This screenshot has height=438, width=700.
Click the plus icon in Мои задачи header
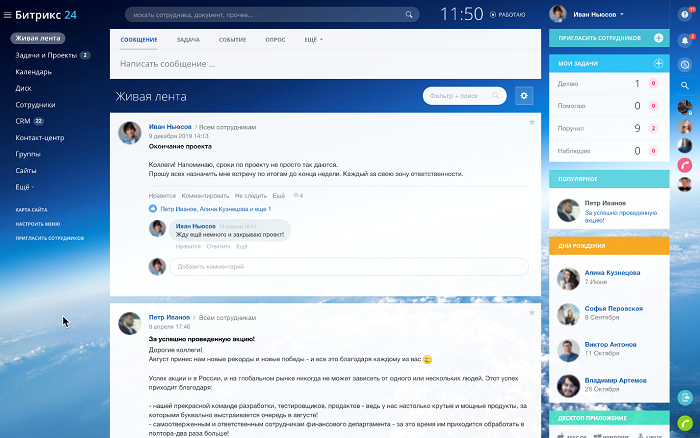pyautogui.click(x=658, y=64)
